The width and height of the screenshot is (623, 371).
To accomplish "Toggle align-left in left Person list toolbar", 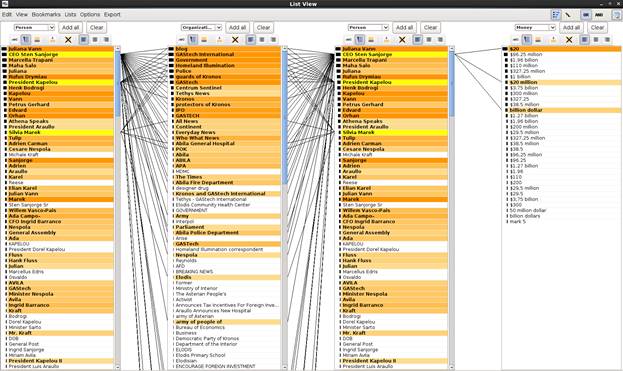I will pos(84,39).
